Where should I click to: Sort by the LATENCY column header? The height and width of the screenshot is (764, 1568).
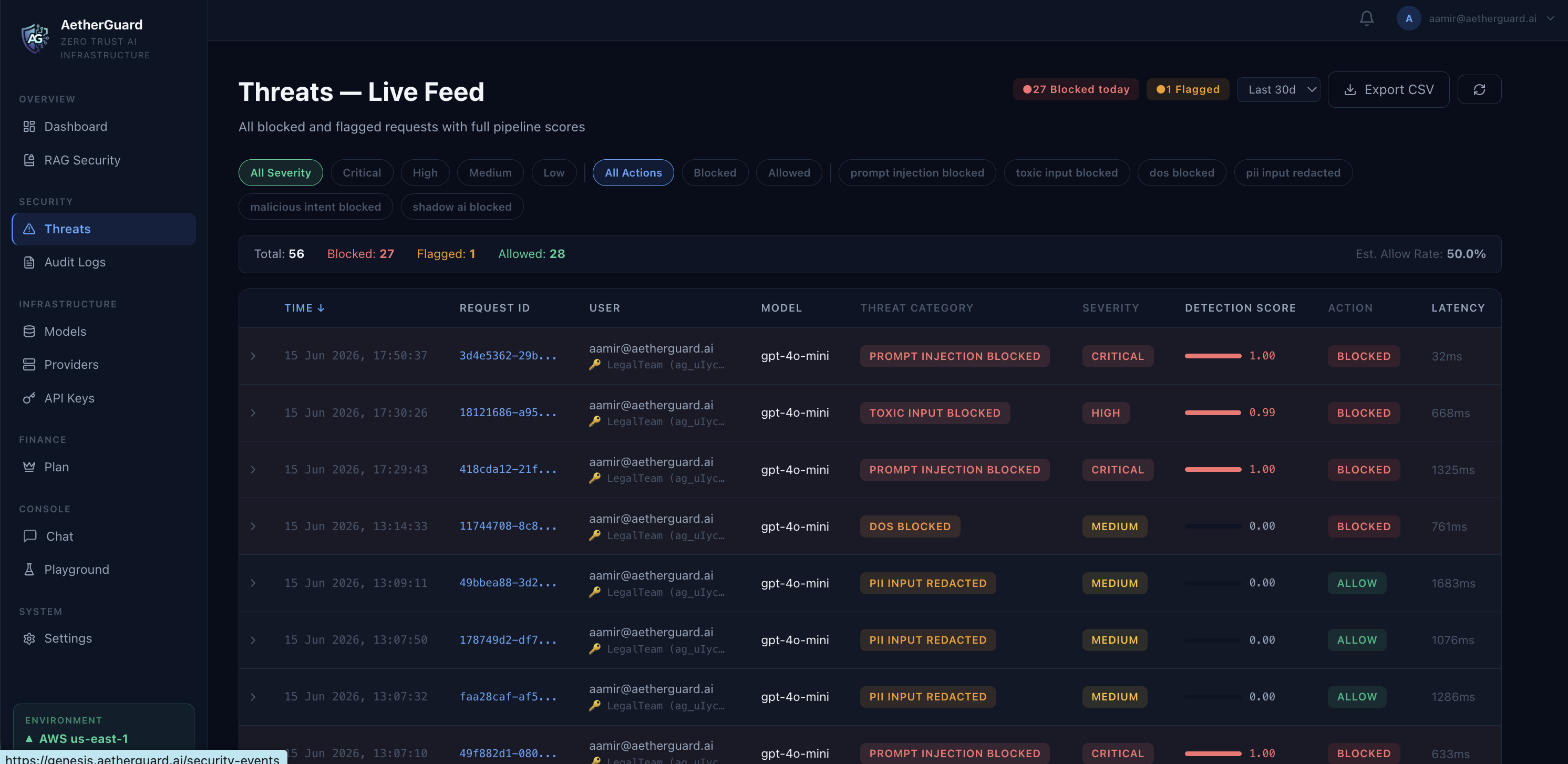click(1458, 308)
